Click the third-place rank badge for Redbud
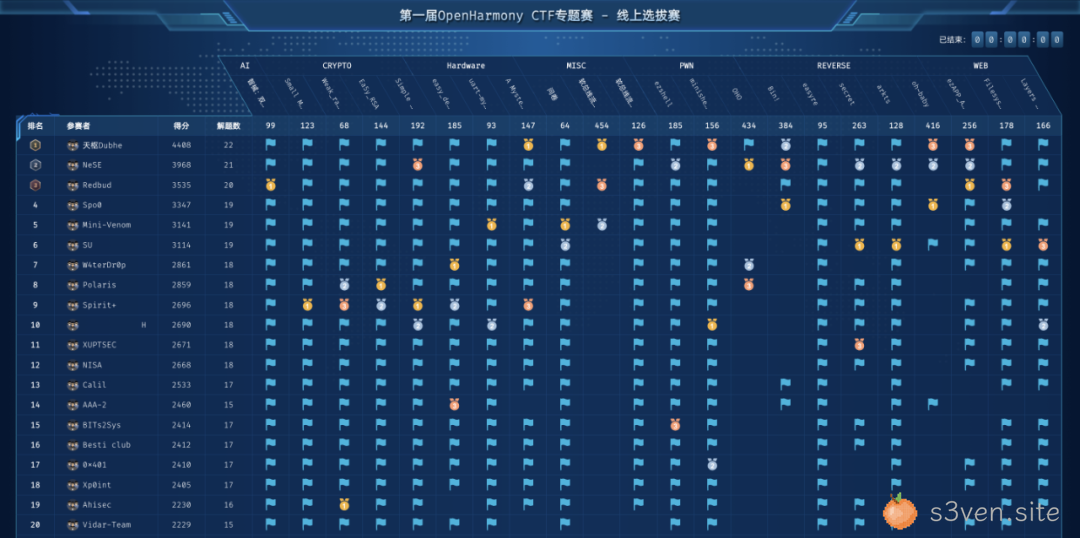This screenshot has width=1080, height=538. coord(35,185)
